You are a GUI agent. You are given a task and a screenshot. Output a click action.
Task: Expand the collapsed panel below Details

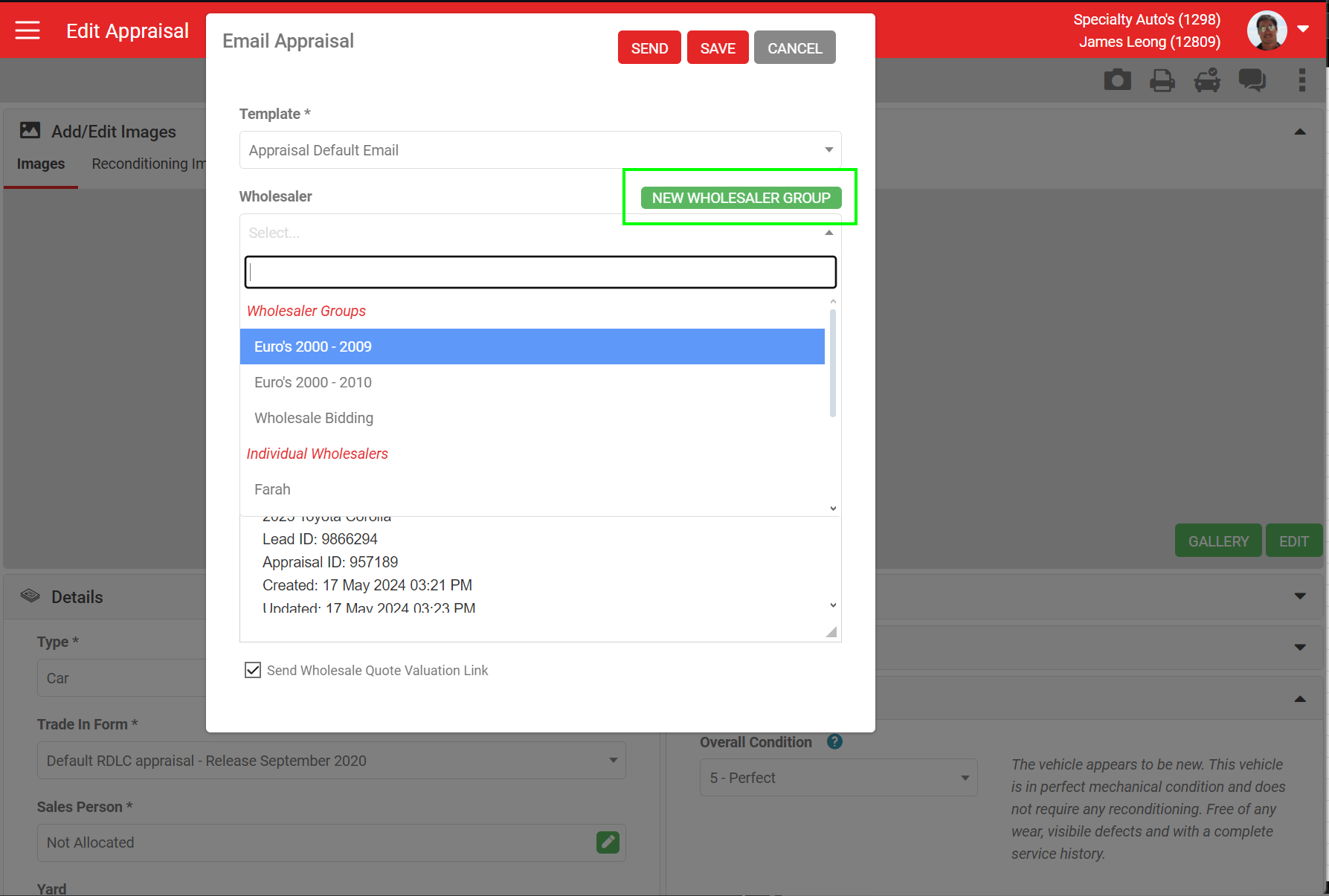click(x=1300, y=647)
